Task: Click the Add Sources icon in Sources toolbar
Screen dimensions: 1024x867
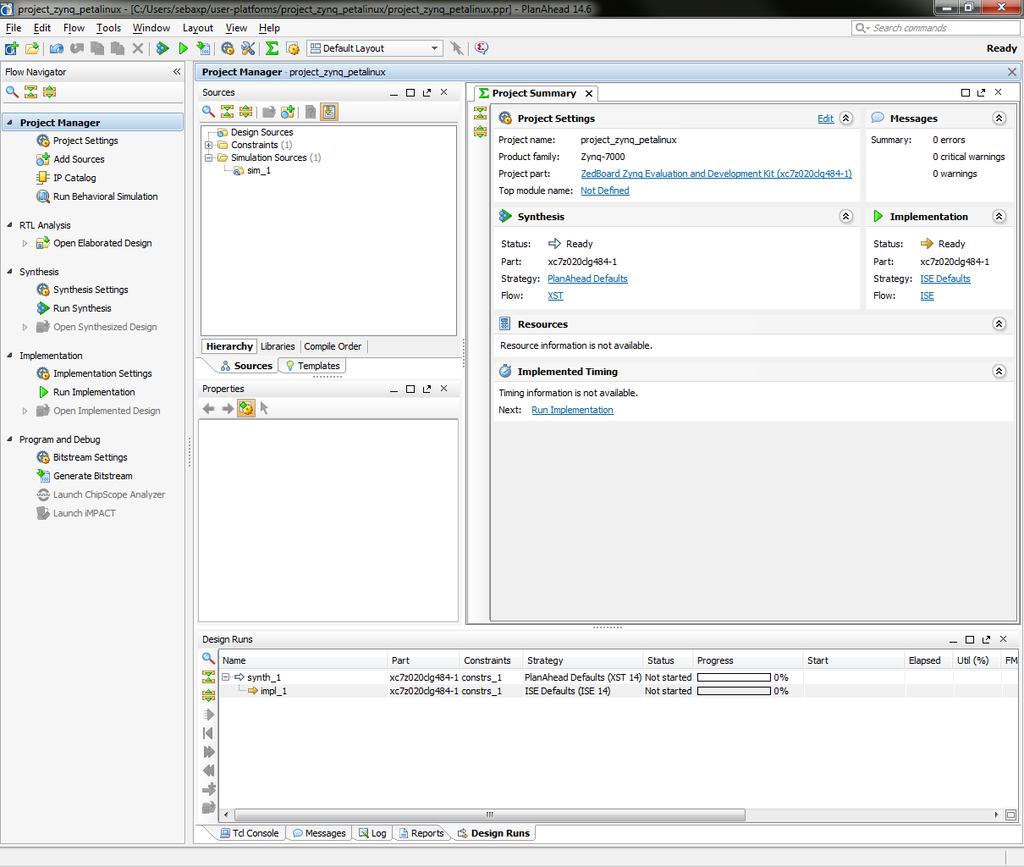Action: (288, 112)
